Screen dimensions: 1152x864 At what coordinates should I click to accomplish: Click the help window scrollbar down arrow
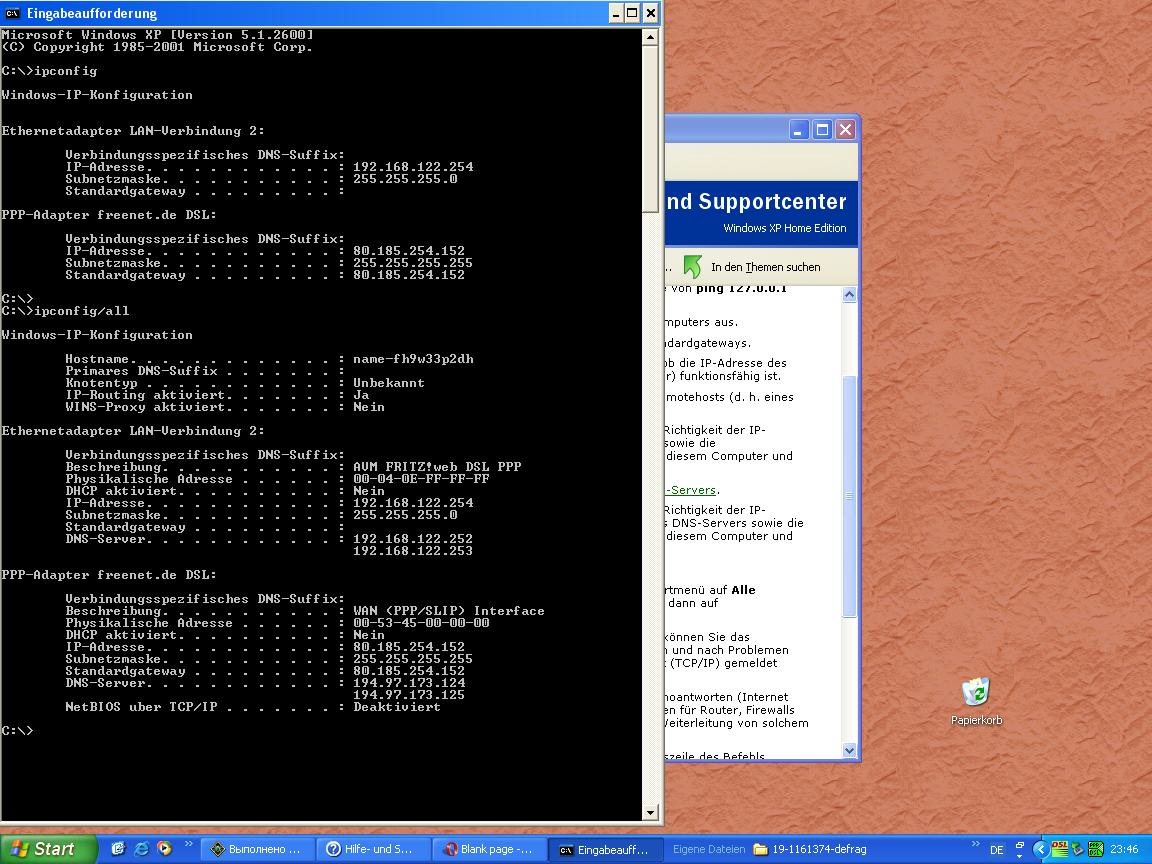pyautogui.click(x=849, y=750)
